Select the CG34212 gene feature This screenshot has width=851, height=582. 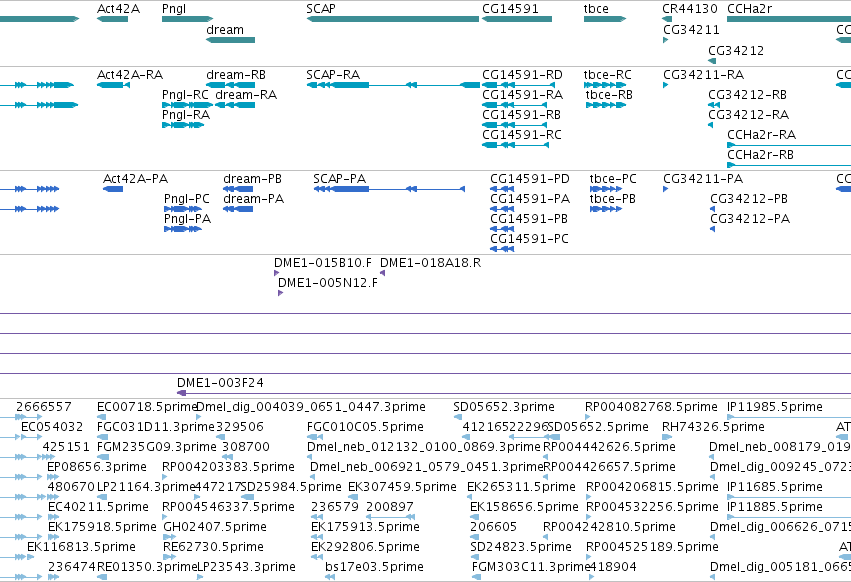712,61
